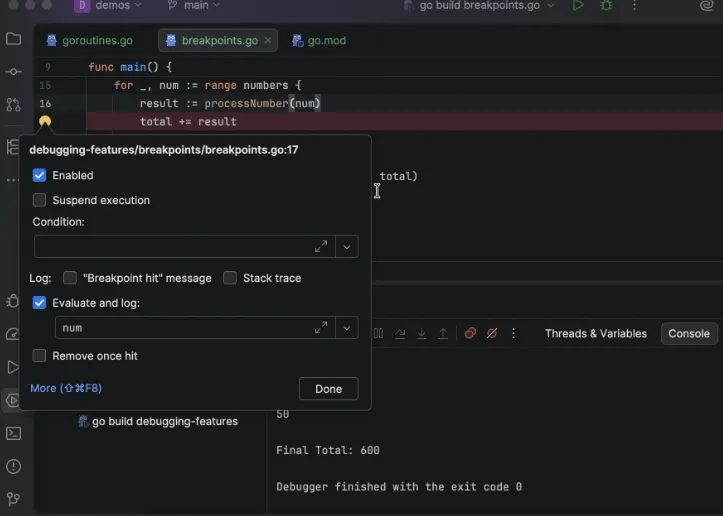This screenshot has height=516, width=723.
Task: Mute breakpoints crossed circle icon
Action: point(492,333)
